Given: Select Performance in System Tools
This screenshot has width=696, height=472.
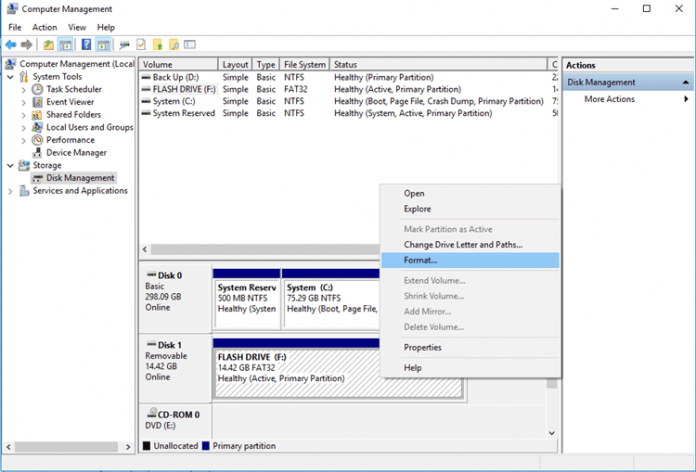Looking at the screenshot, I should coord(70,140).
